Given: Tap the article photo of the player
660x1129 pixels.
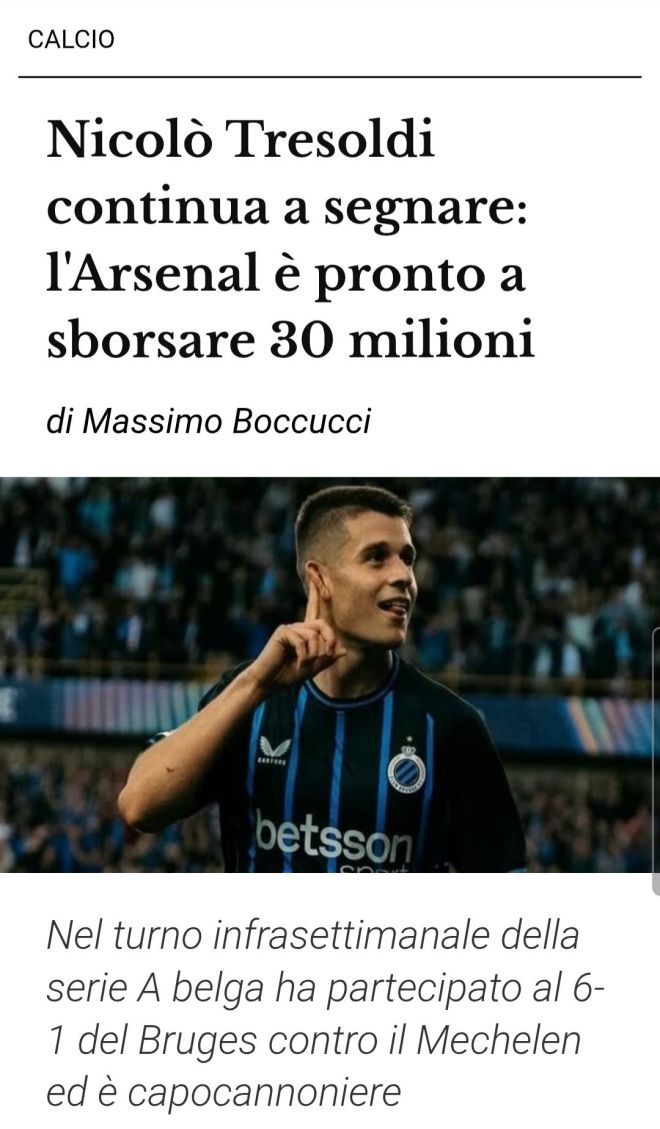Looking at the screenshot, I should (330, 675).
